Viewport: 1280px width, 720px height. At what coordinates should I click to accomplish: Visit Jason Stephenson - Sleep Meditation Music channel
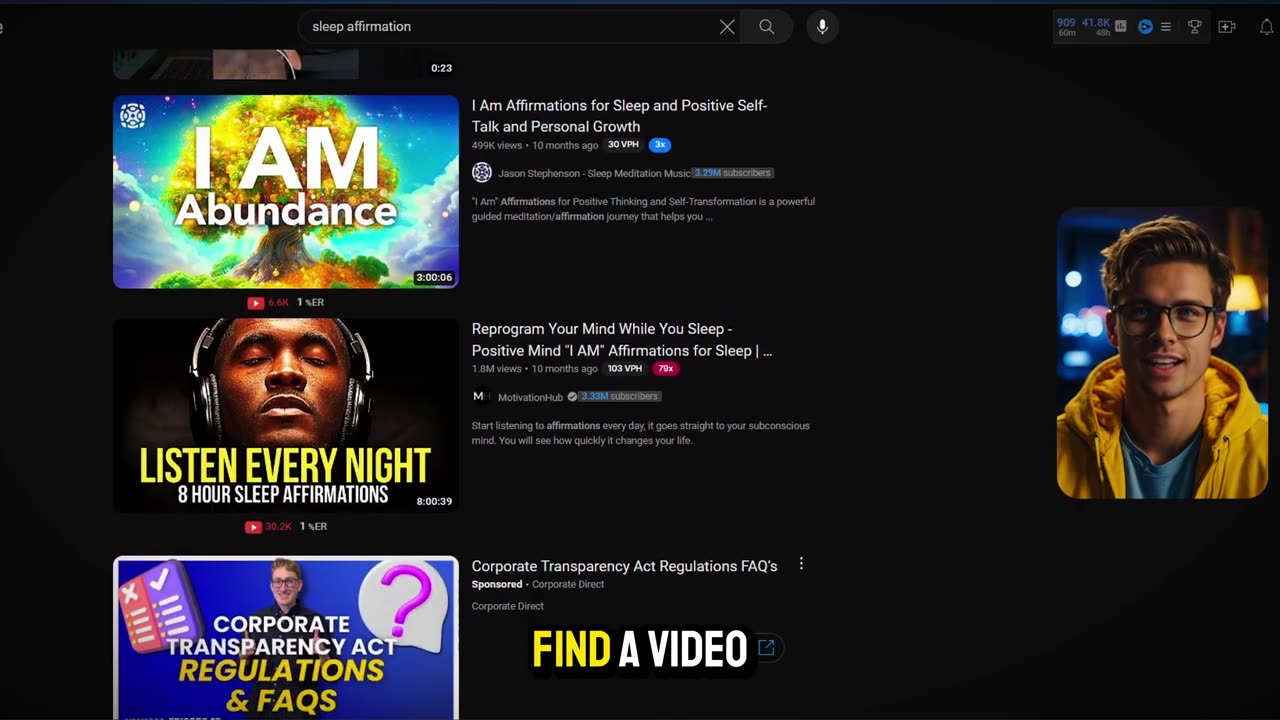coord(594,173)
